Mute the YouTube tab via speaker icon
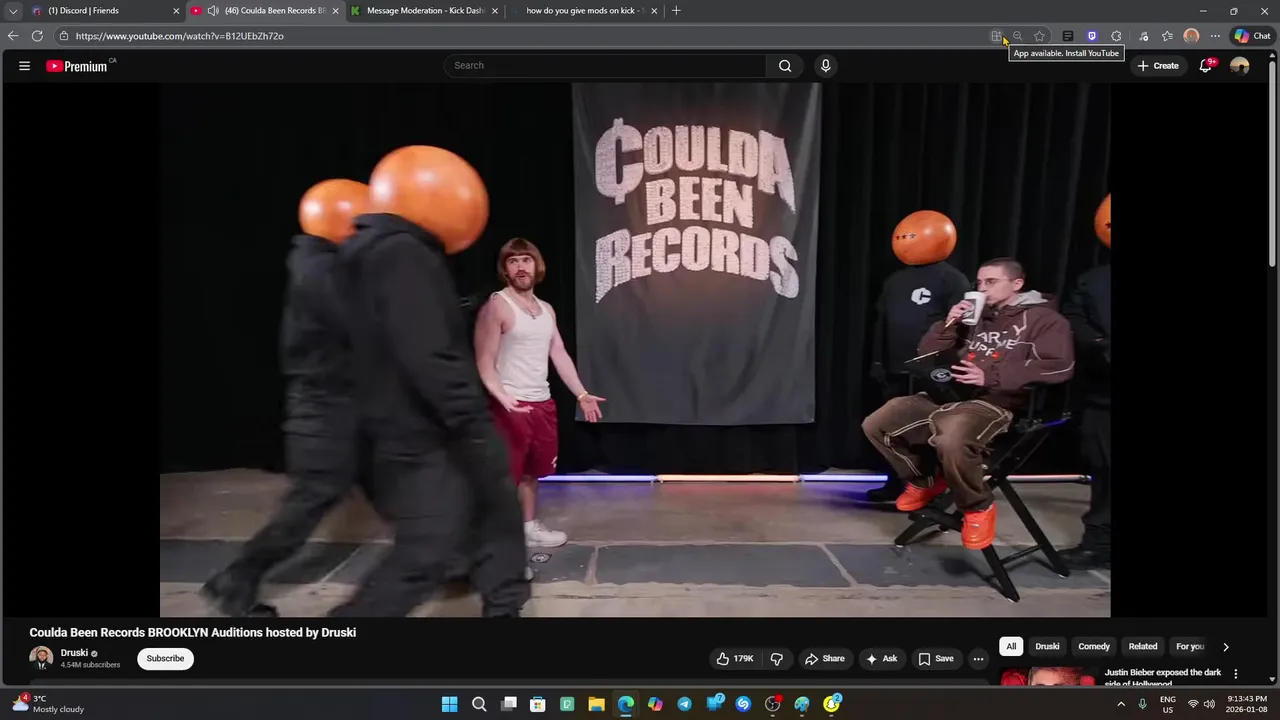This screenshot has height=720, width=1280. click(213, 11)
